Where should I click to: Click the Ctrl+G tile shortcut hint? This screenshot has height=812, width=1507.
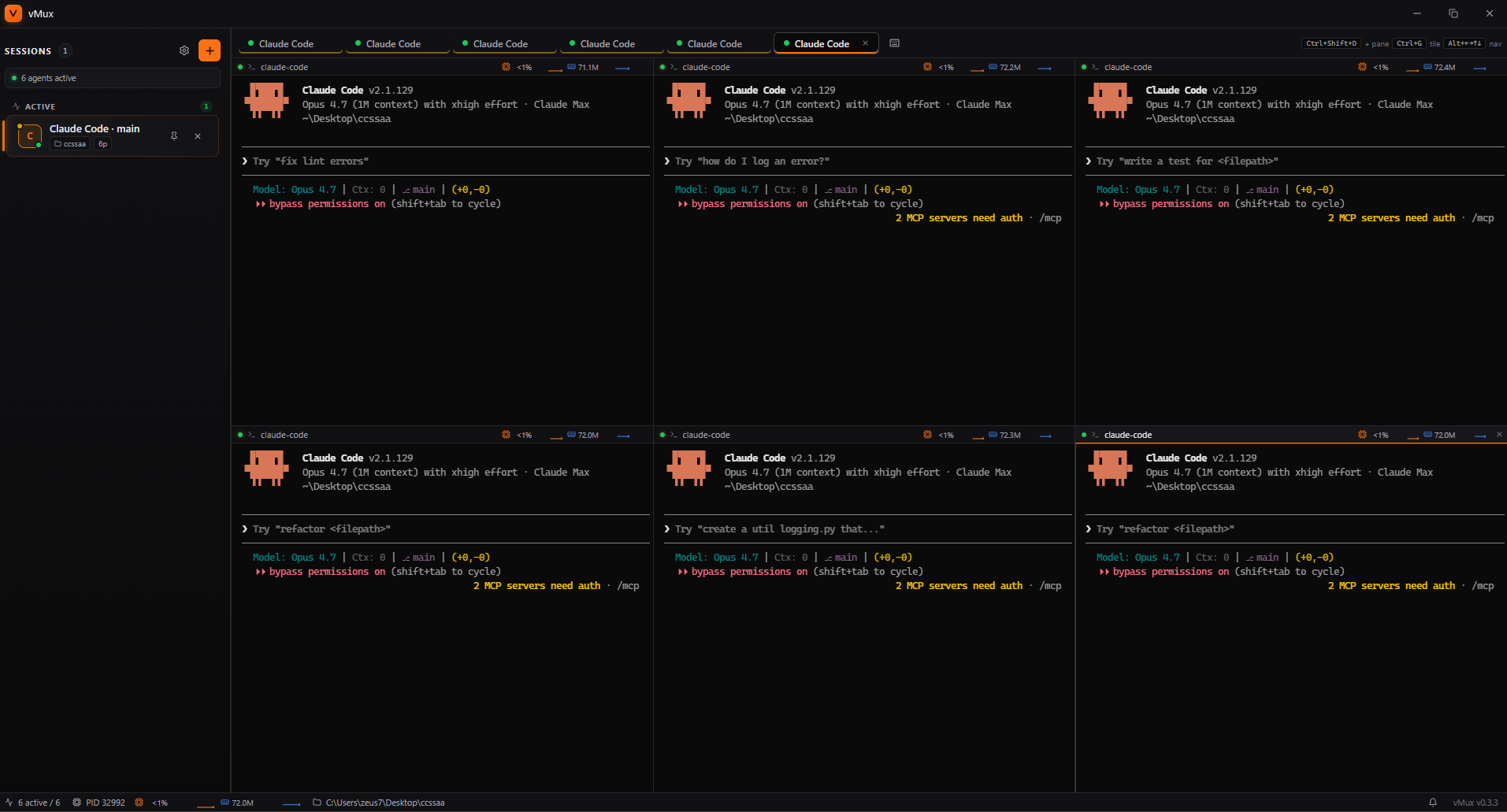pyautogui.click(x=1409, y=43)
